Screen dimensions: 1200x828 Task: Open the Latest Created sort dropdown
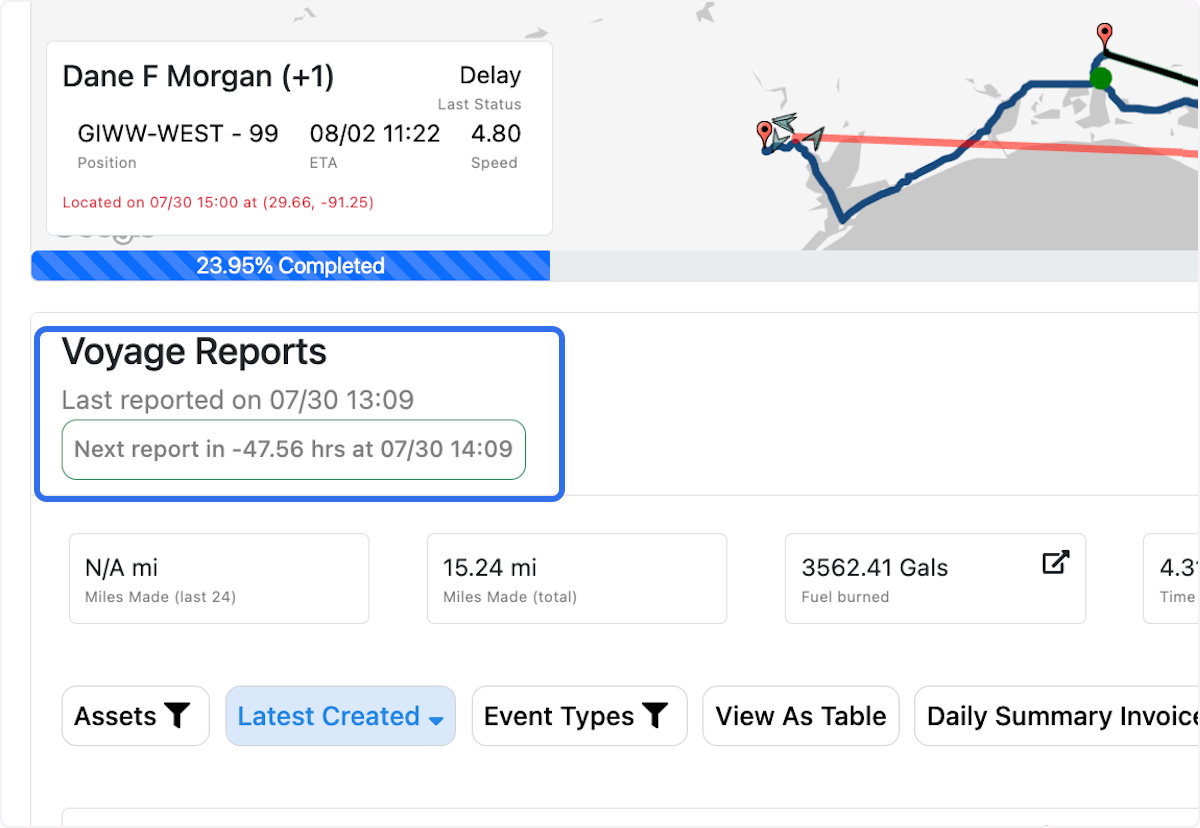click(340, 716)
